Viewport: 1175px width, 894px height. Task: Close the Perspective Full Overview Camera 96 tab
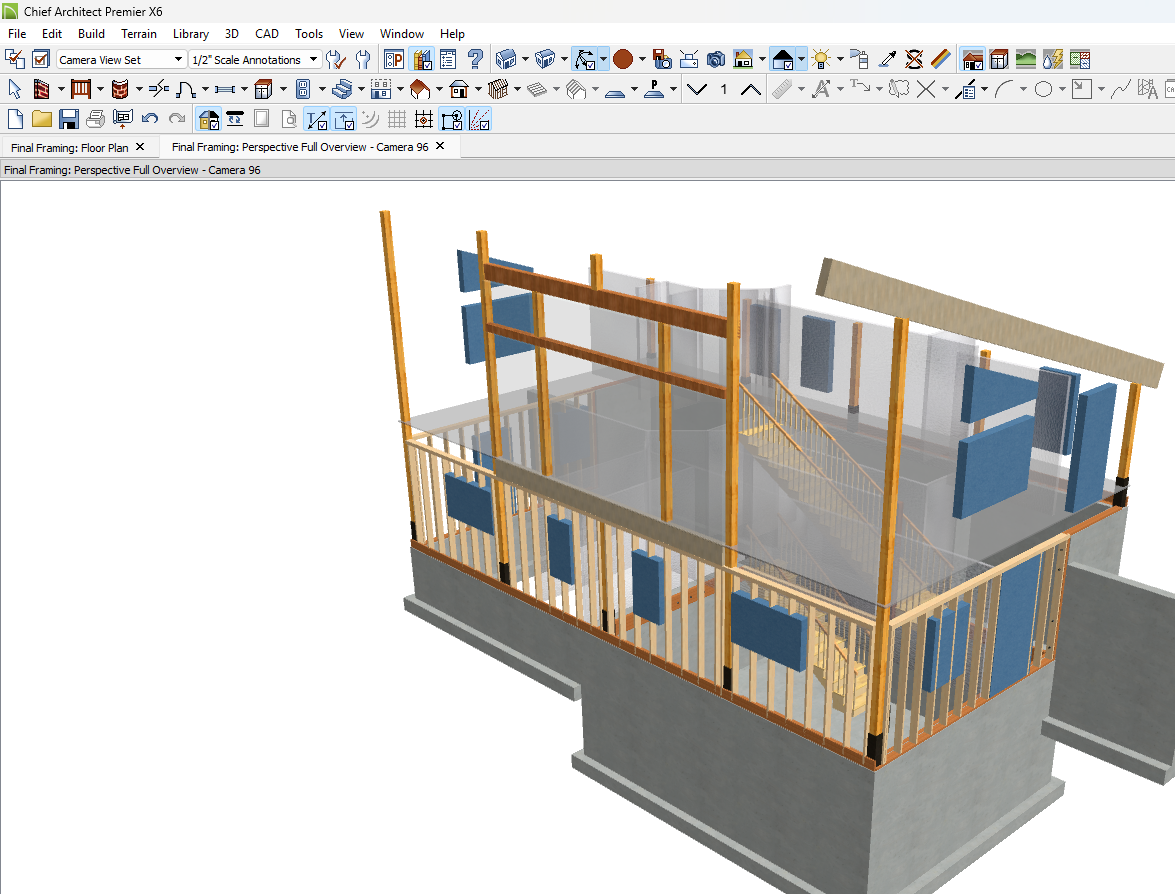coord(440,146)
